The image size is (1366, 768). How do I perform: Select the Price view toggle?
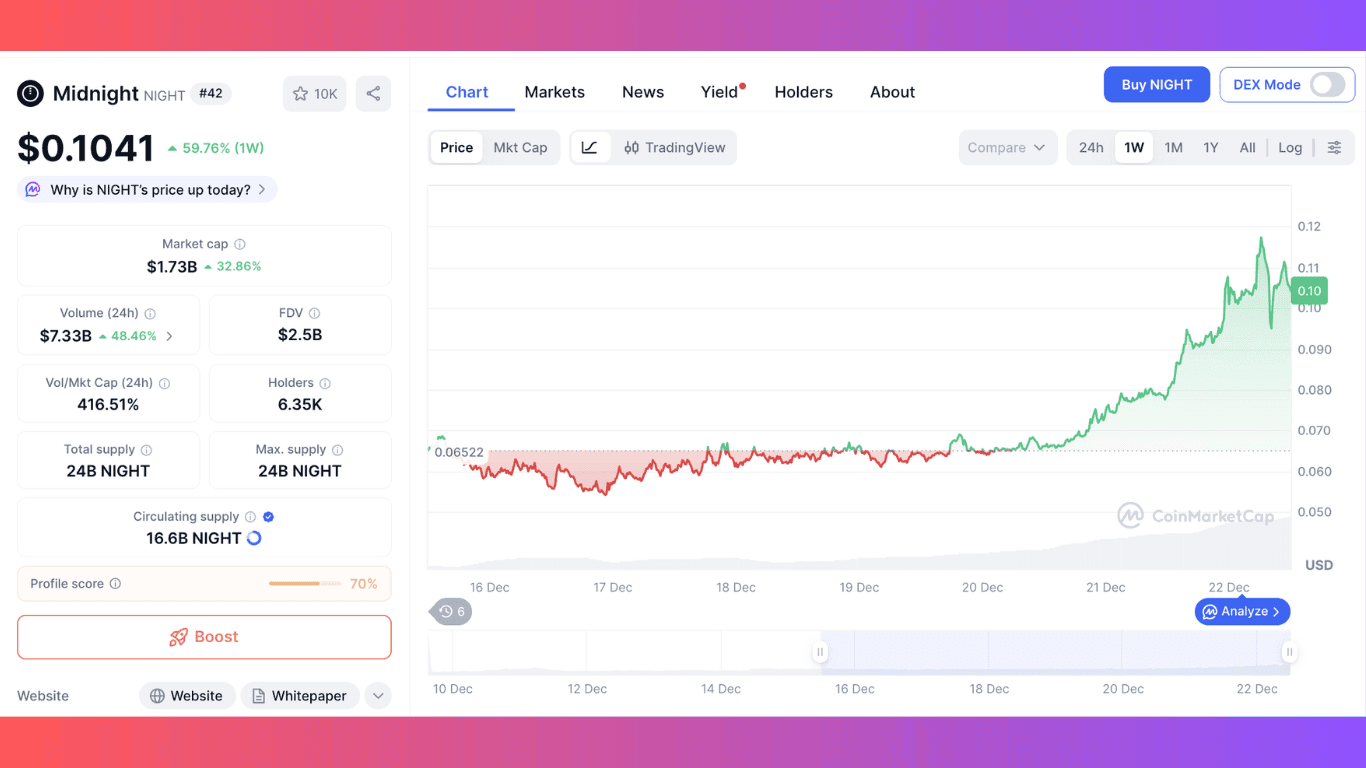click(456, 147)
